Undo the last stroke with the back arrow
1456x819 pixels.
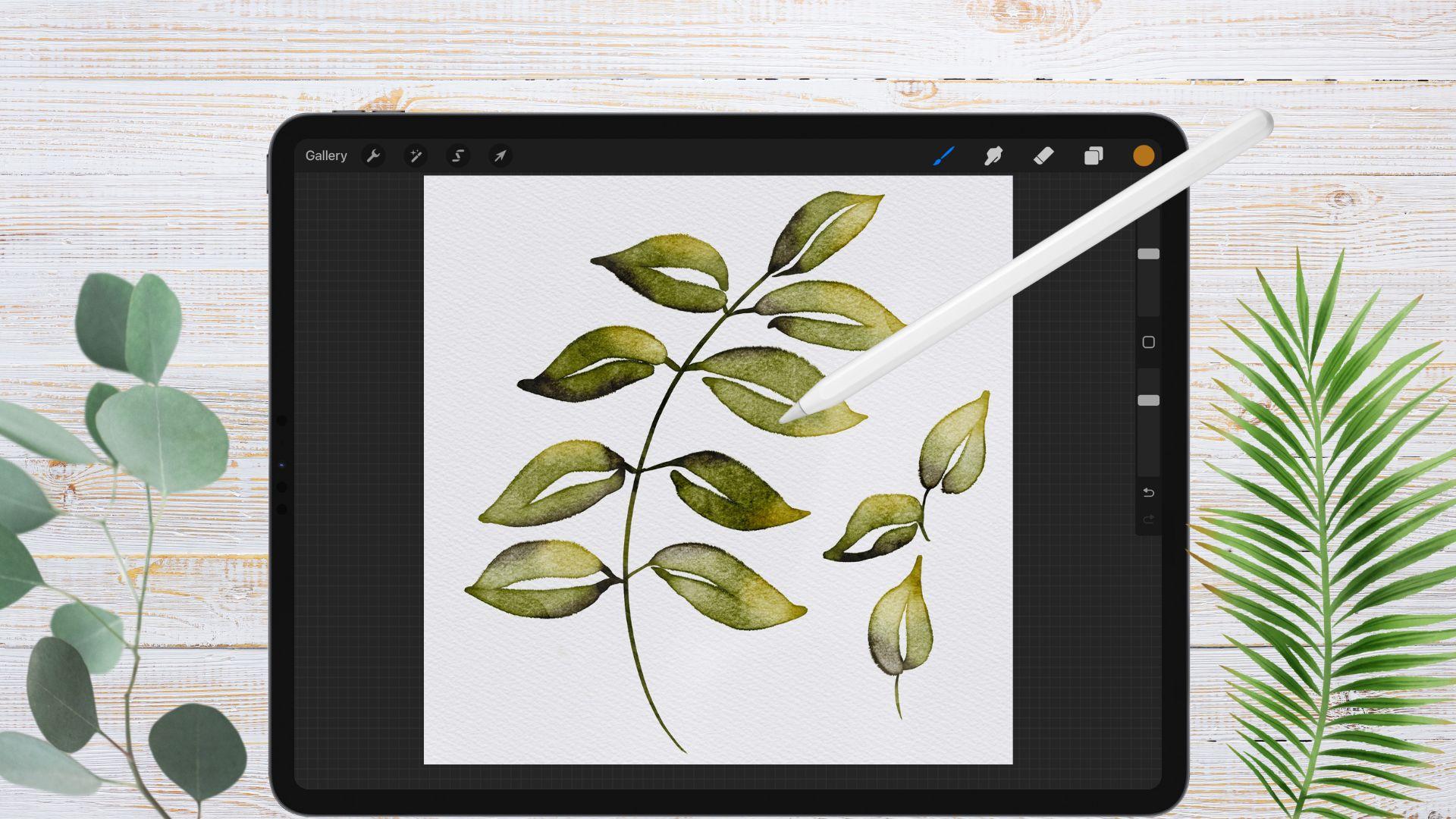point(1148,492)
